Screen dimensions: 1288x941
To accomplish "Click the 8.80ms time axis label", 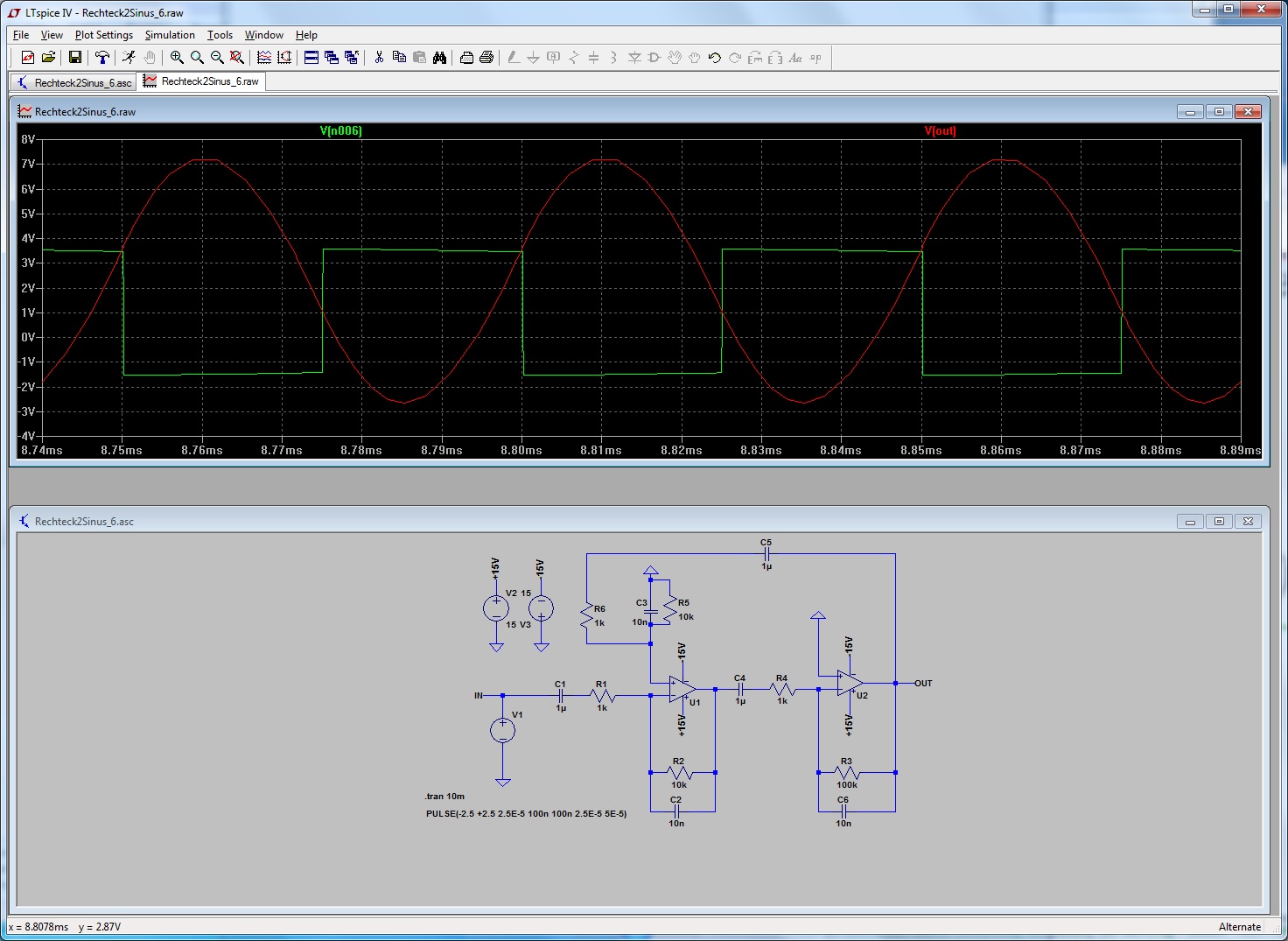I will [x=521, y=450].
